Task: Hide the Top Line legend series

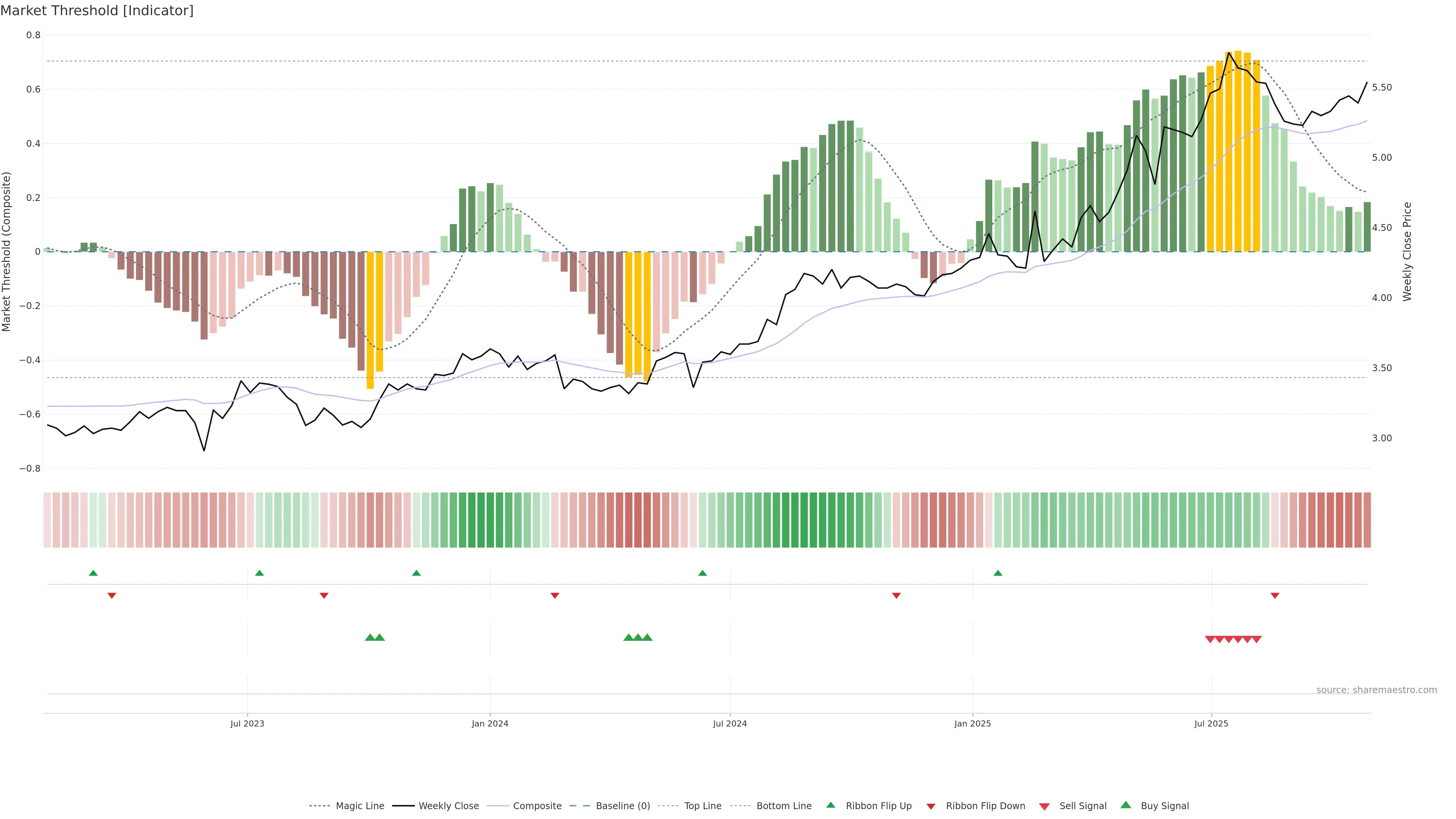Action: point(703,805)
